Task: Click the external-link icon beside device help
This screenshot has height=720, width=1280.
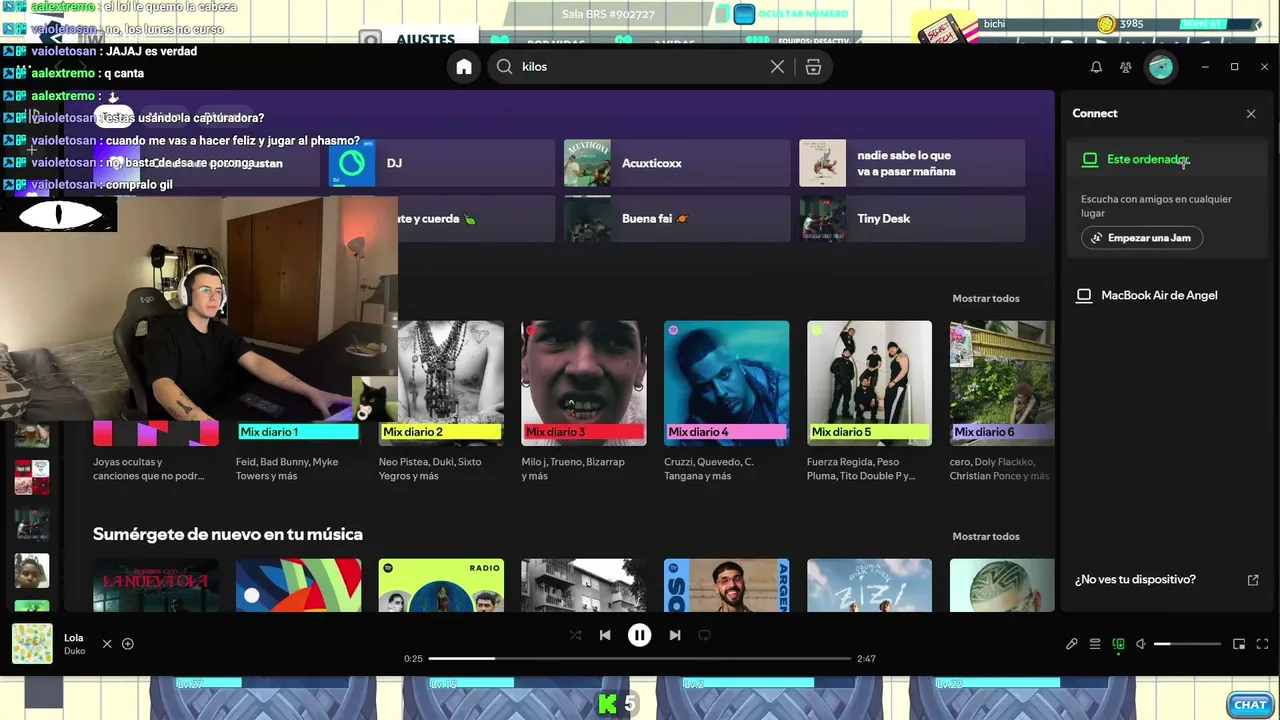Action: (1253, 580)
